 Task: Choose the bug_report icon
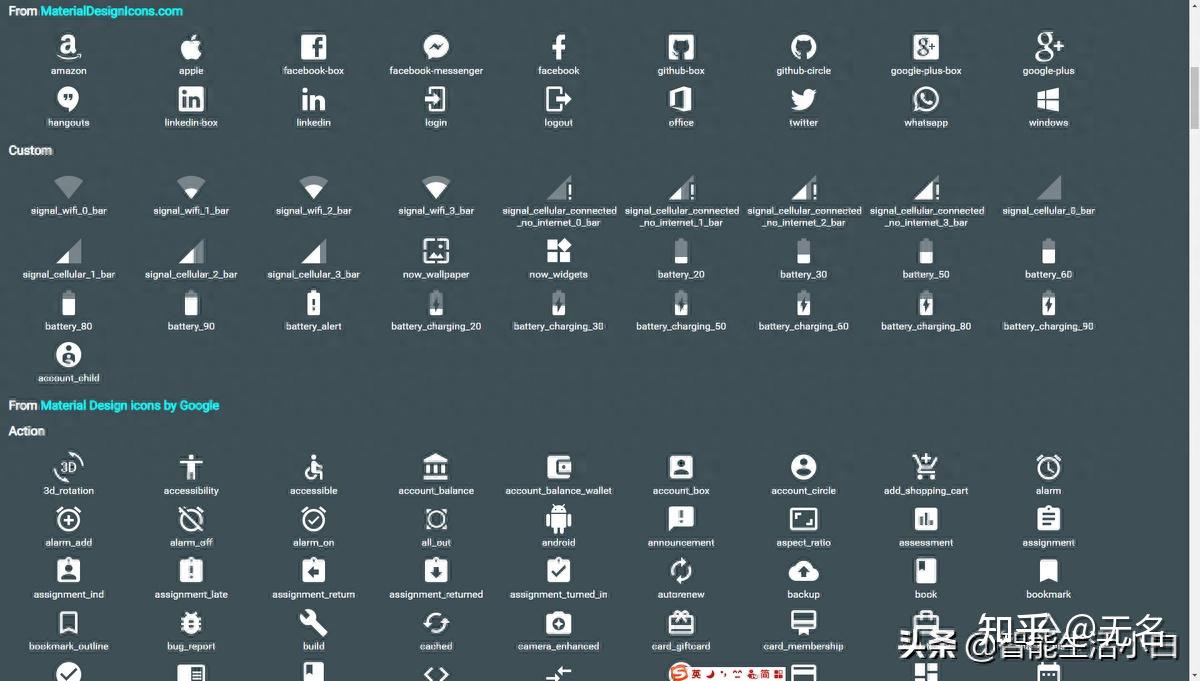click(x=191, y=623)
